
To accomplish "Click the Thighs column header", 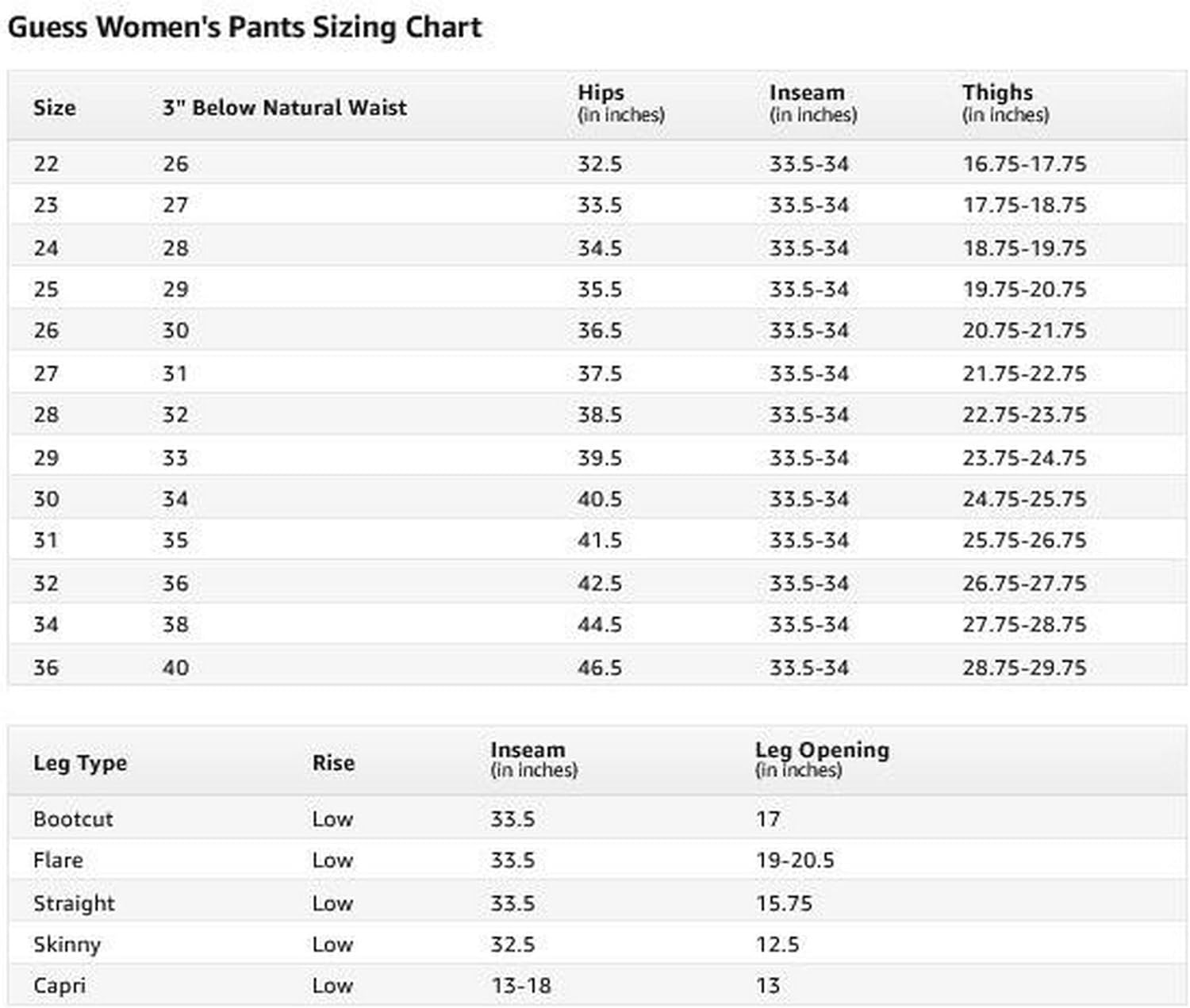I will [997, 94].
